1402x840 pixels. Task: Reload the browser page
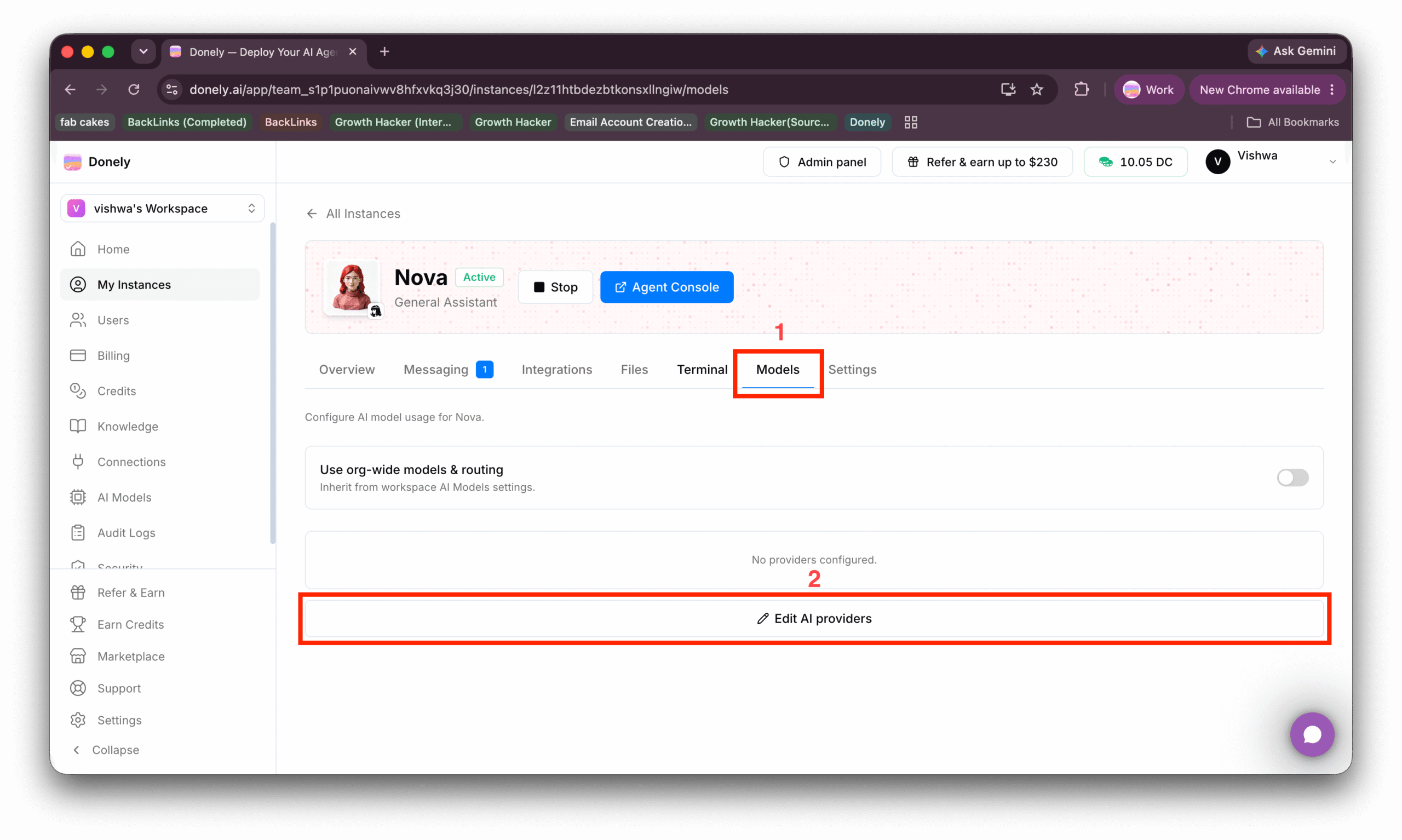(x=134, y=89)
